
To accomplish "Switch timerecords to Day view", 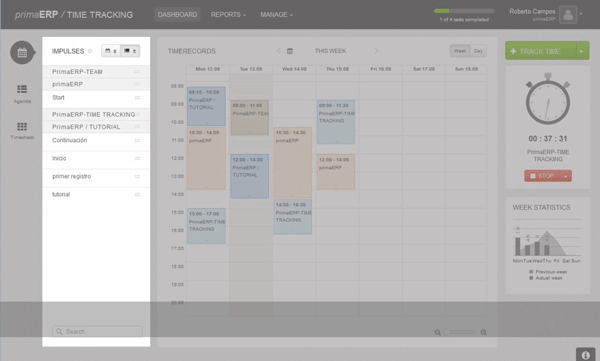I will point(478,51).
